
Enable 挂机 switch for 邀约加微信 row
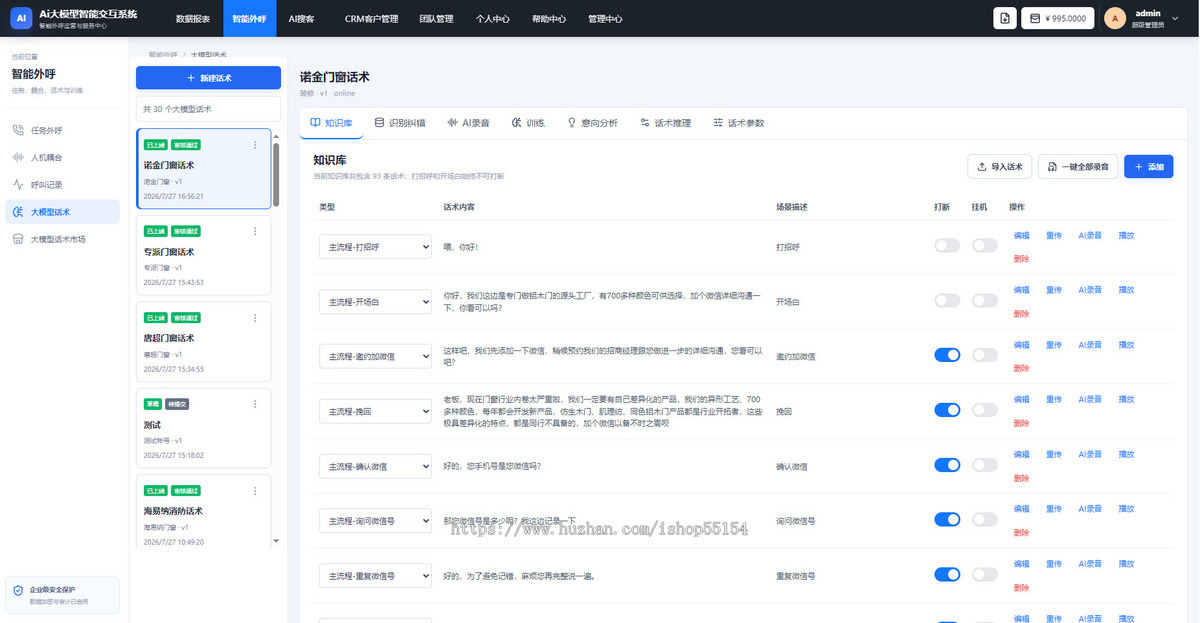pos(984,355)
